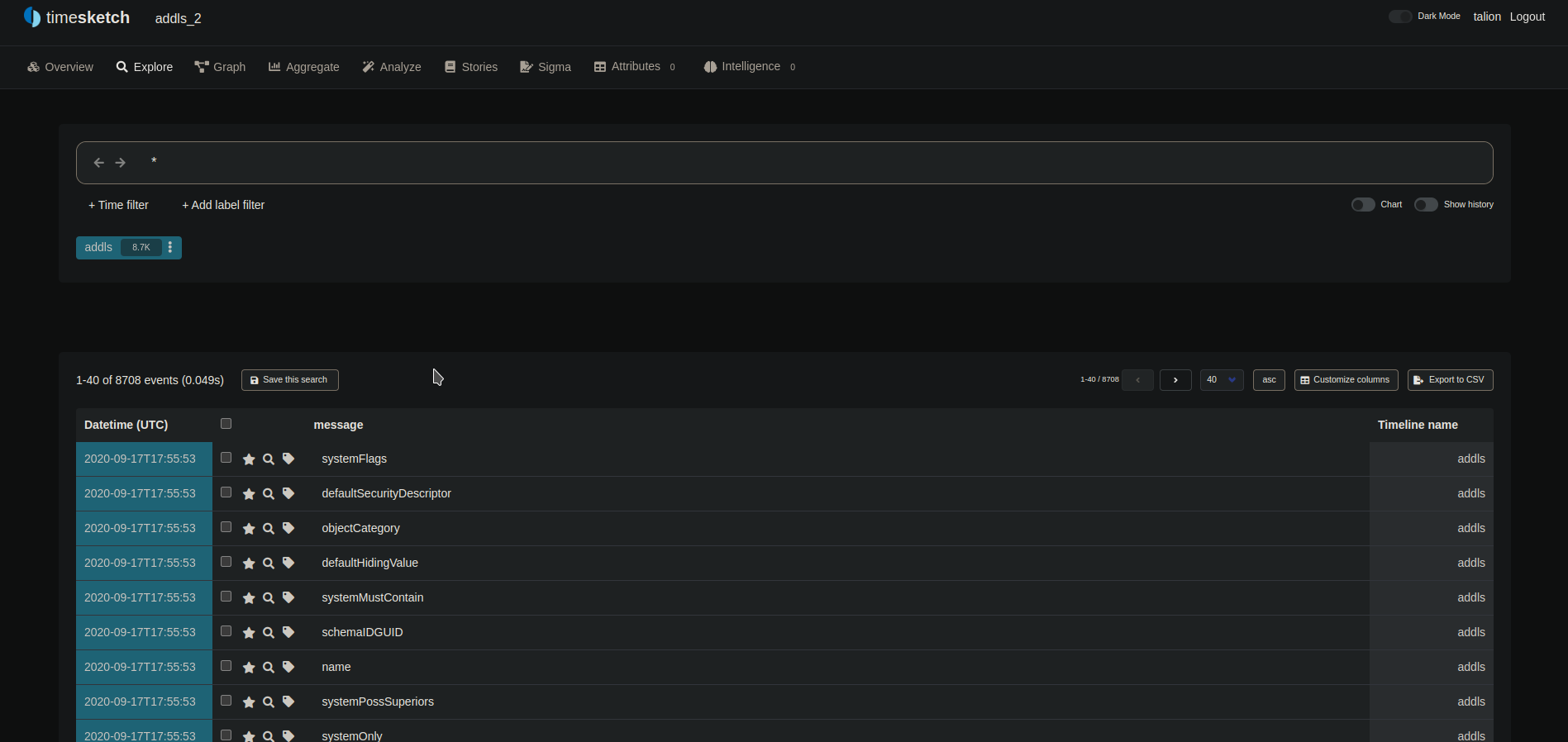The height and width of the screenshot is (742, 1568).
Task: Check the select-all events checkbox in header
Action: click(226, 424)
